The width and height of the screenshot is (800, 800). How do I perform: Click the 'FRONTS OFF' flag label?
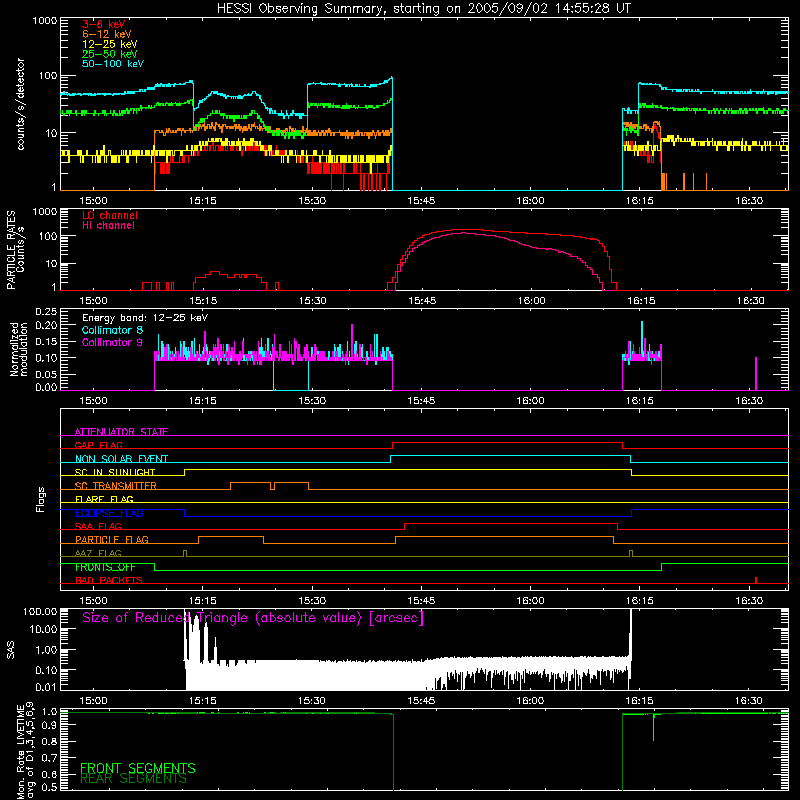pos(105,567)
